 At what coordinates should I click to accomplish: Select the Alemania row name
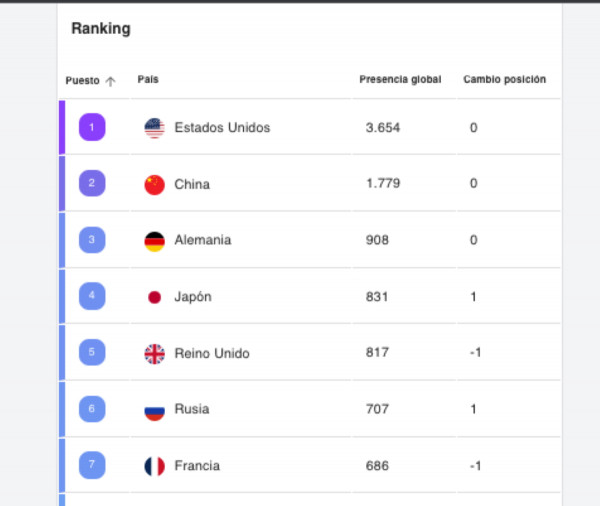pyautogui.click(x=203, y=240)
